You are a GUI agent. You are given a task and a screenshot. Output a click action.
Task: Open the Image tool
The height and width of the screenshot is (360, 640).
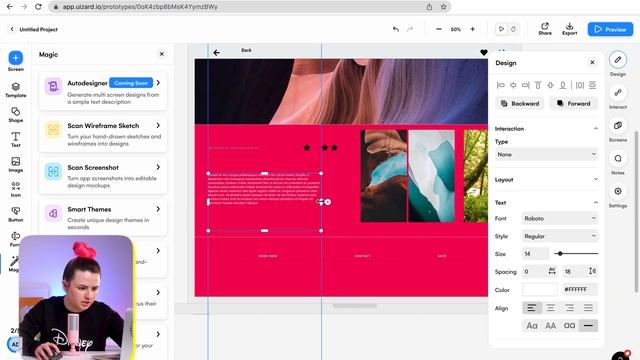[16, 164]
